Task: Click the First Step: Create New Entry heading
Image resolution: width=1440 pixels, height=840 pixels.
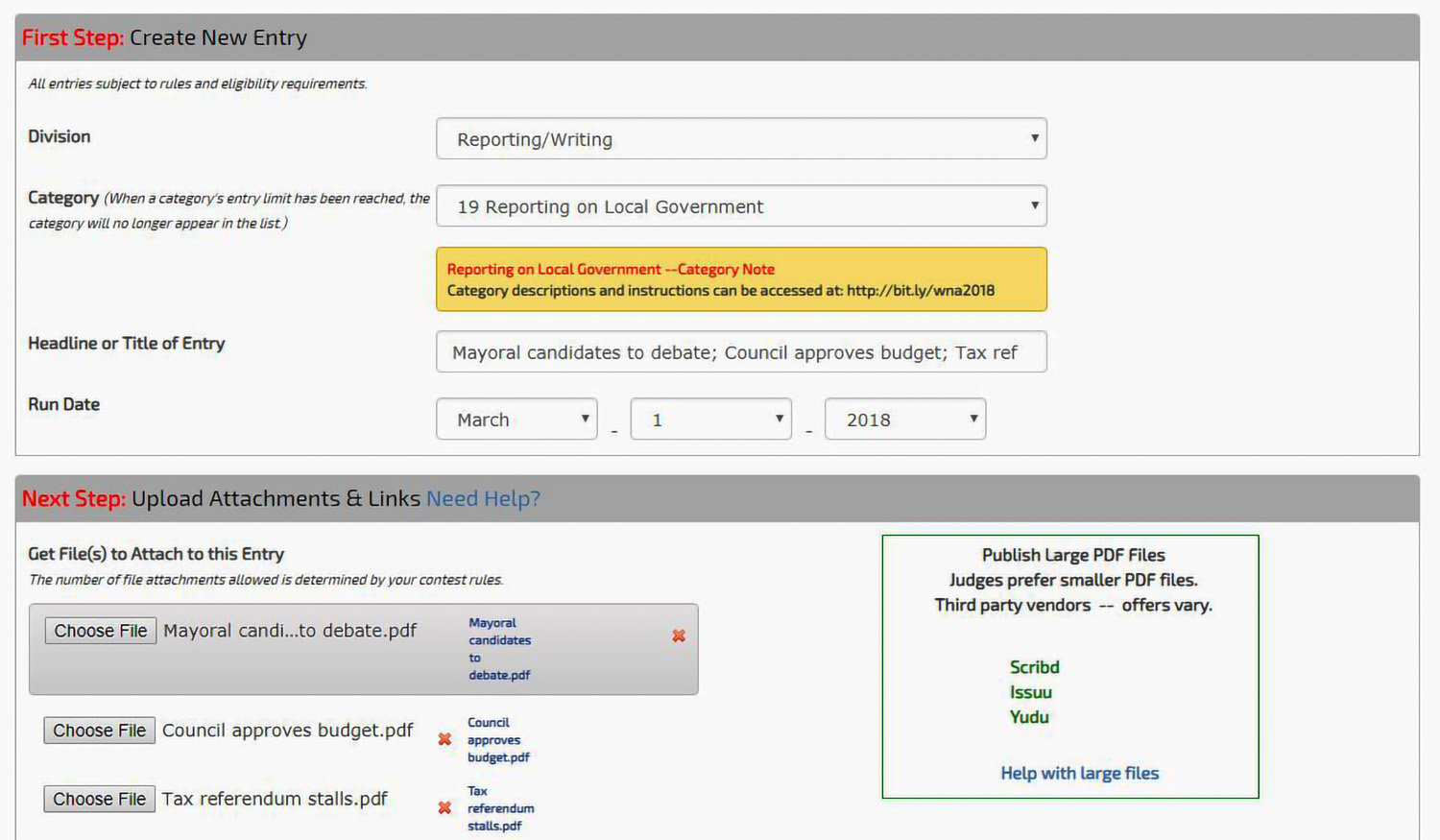Action: (164, 37)
